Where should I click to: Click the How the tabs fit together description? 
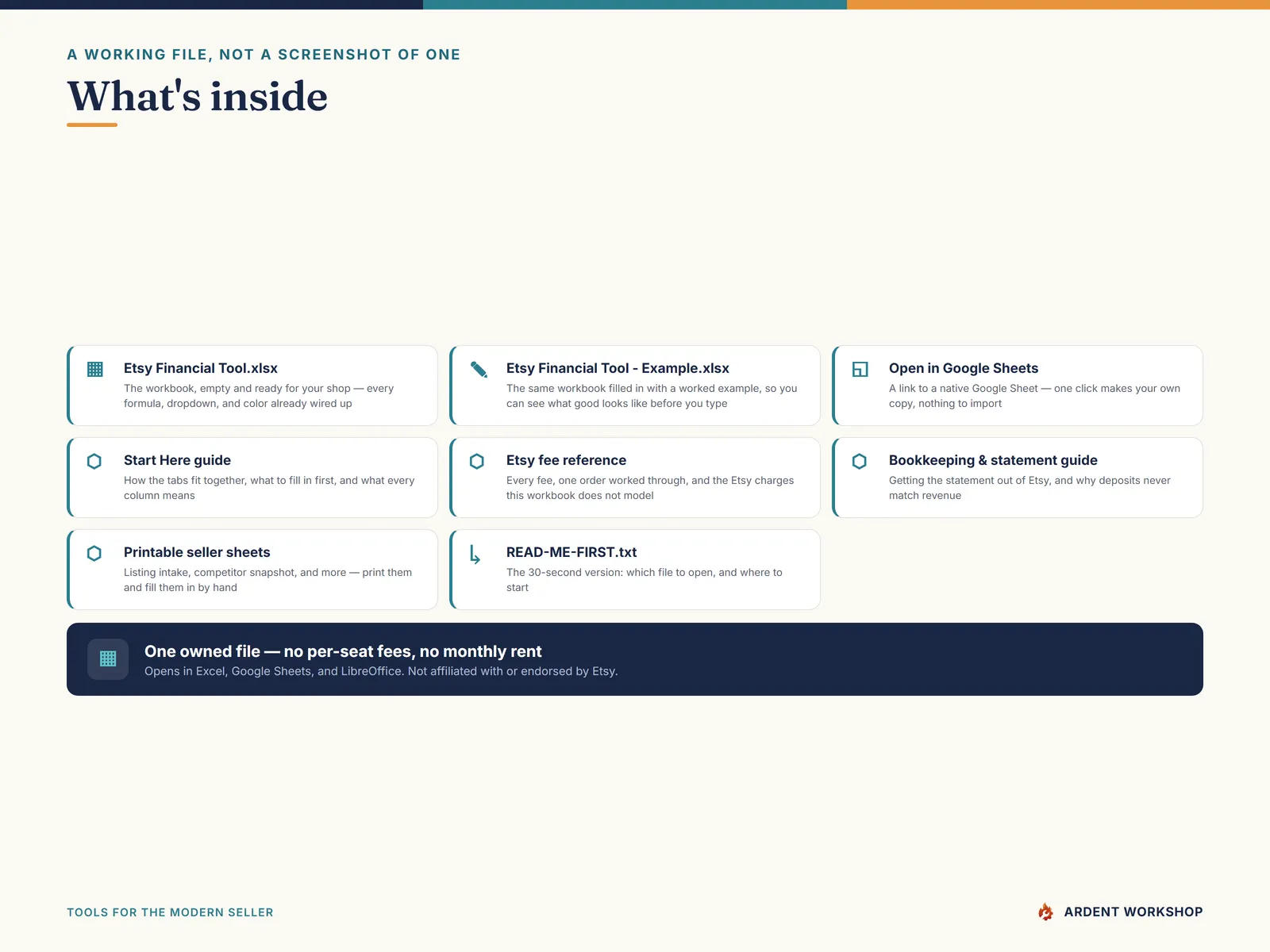[269, 488]
